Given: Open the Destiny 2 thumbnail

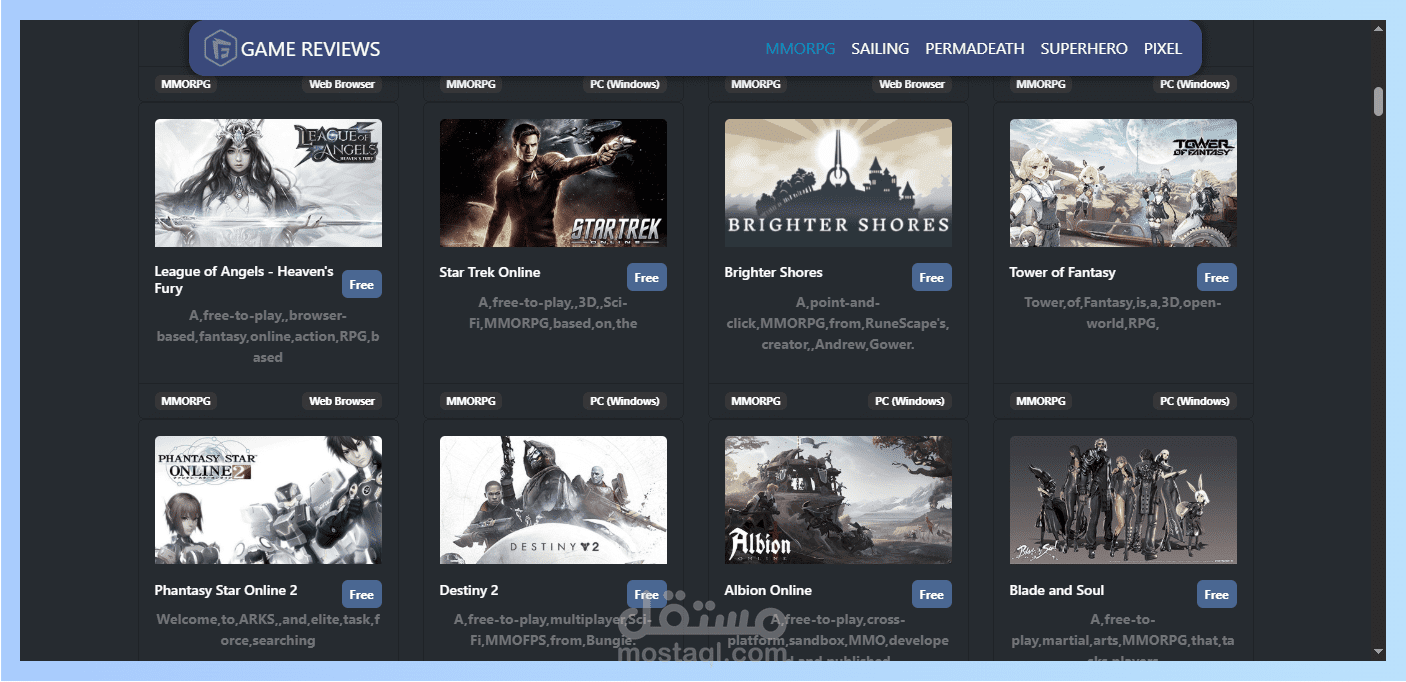Looking at the screenshot, I should [553, 500].
